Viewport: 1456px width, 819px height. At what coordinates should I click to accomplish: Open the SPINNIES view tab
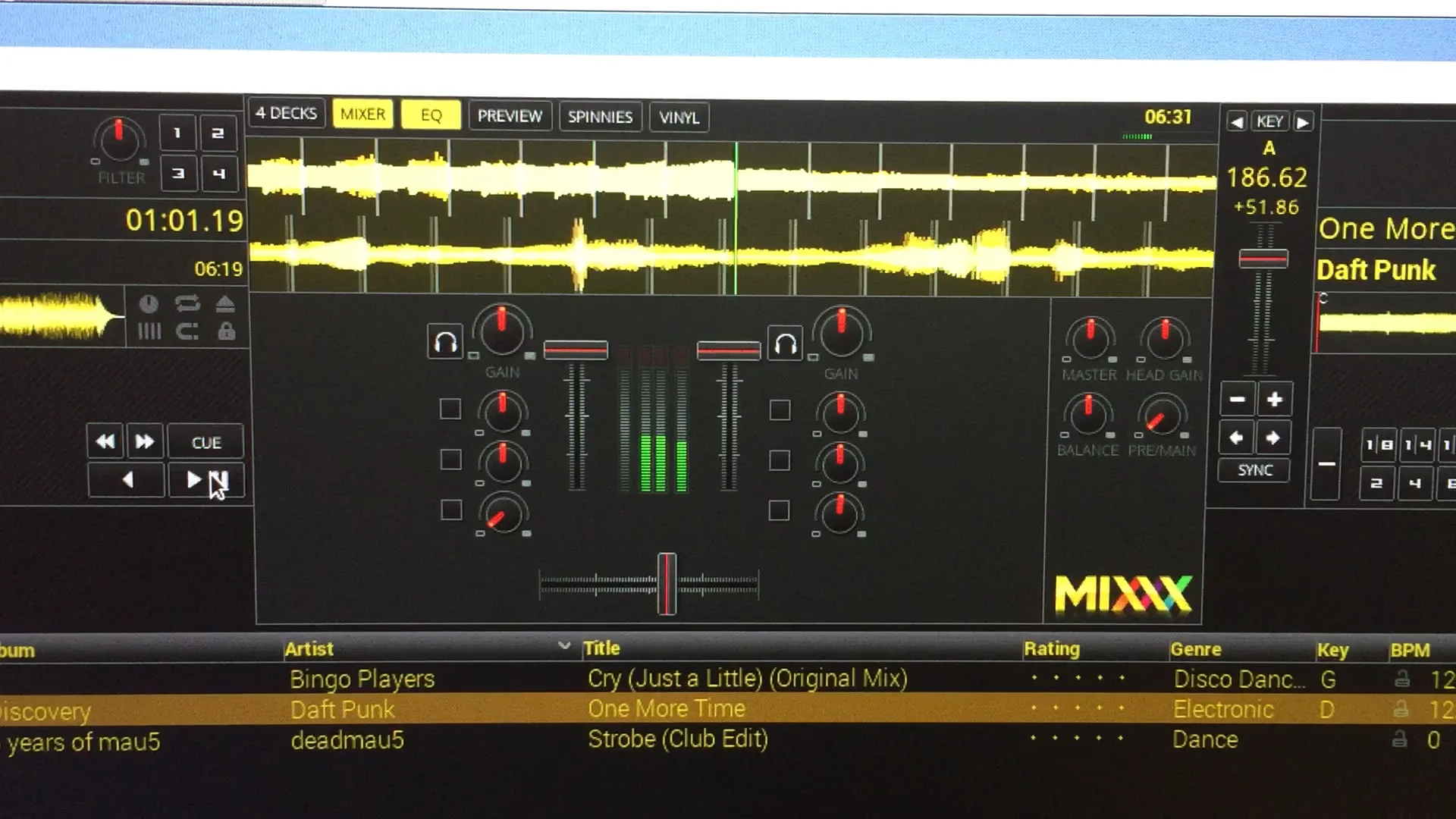point(600,117)
